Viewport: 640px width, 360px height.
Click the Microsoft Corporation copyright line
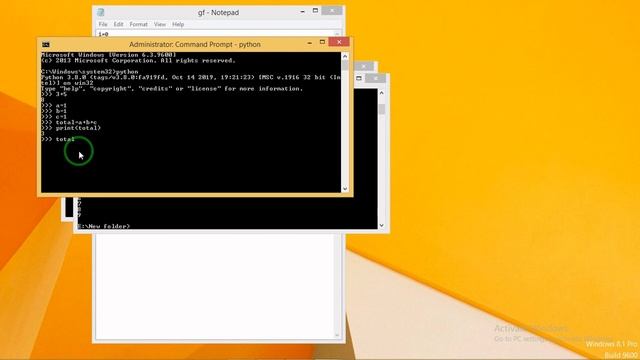tap(138, 60)
